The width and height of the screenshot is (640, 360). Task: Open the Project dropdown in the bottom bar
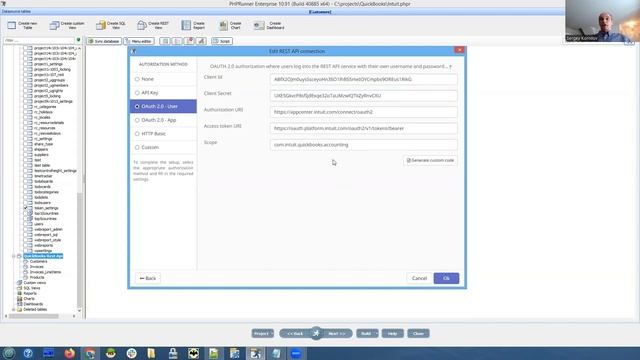click(x=262, y=333)
